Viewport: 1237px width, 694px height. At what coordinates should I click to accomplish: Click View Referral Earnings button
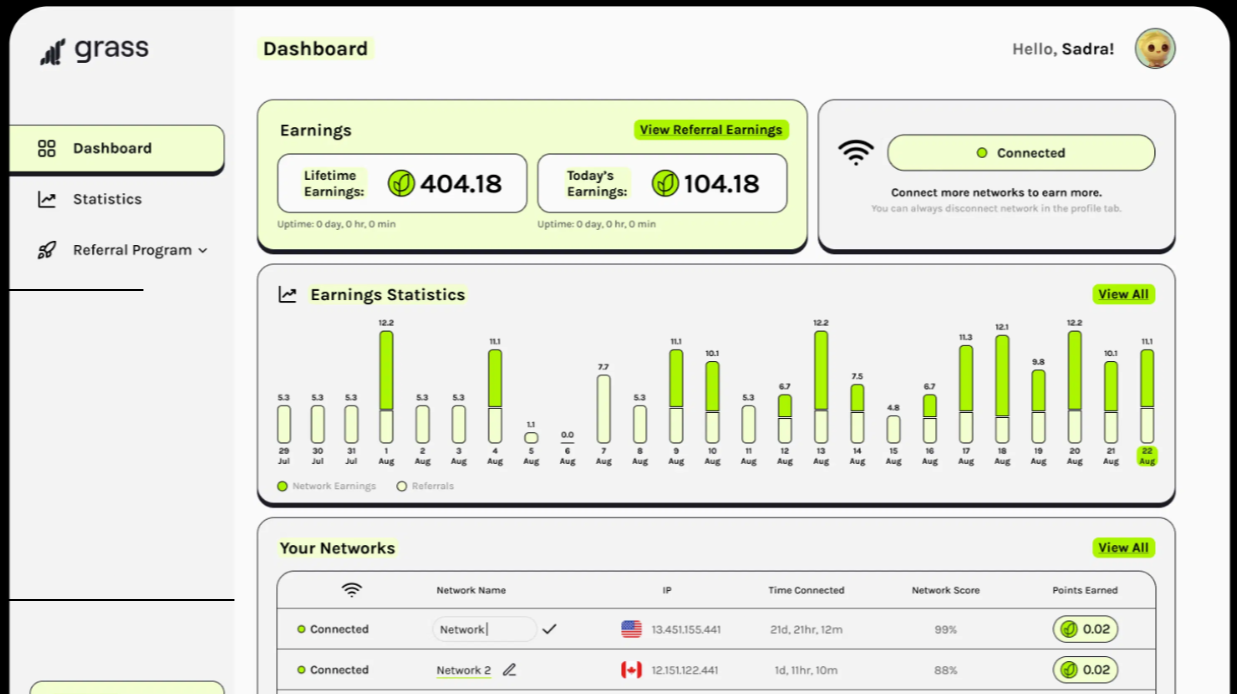click(x=711, y=130)
